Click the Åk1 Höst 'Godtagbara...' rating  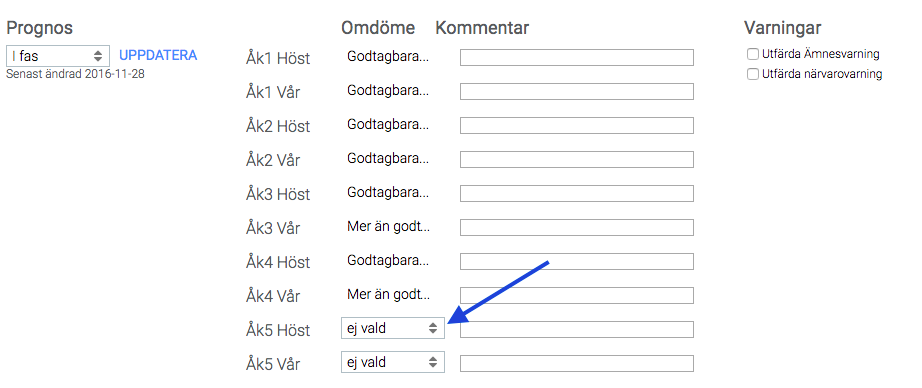(388, 57)
